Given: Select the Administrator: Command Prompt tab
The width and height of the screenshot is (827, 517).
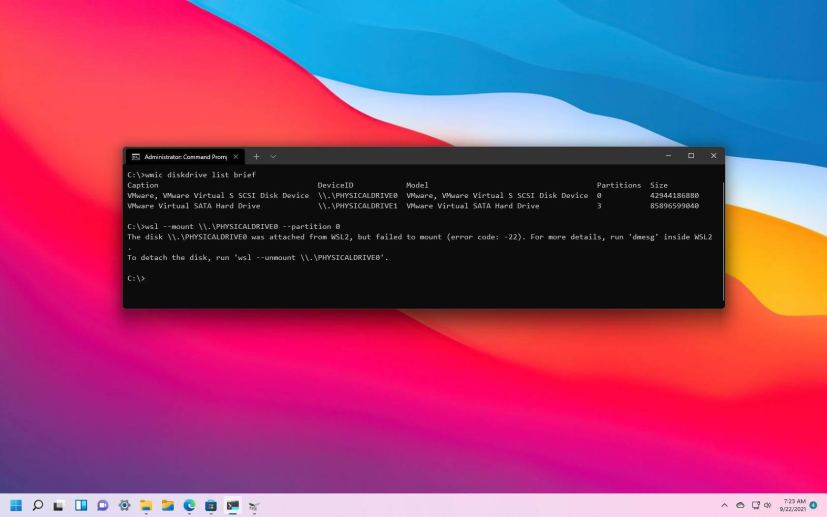Looking at the screenshot, I should (x=184, y=157).
